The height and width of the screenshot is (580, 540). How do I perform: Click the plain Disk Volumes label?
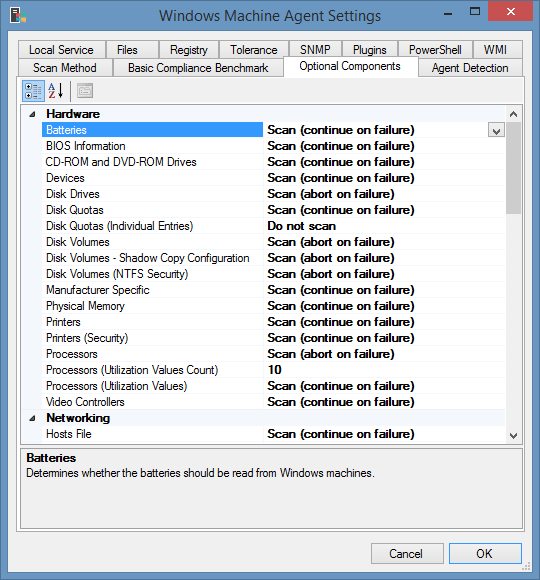point(78,242)
